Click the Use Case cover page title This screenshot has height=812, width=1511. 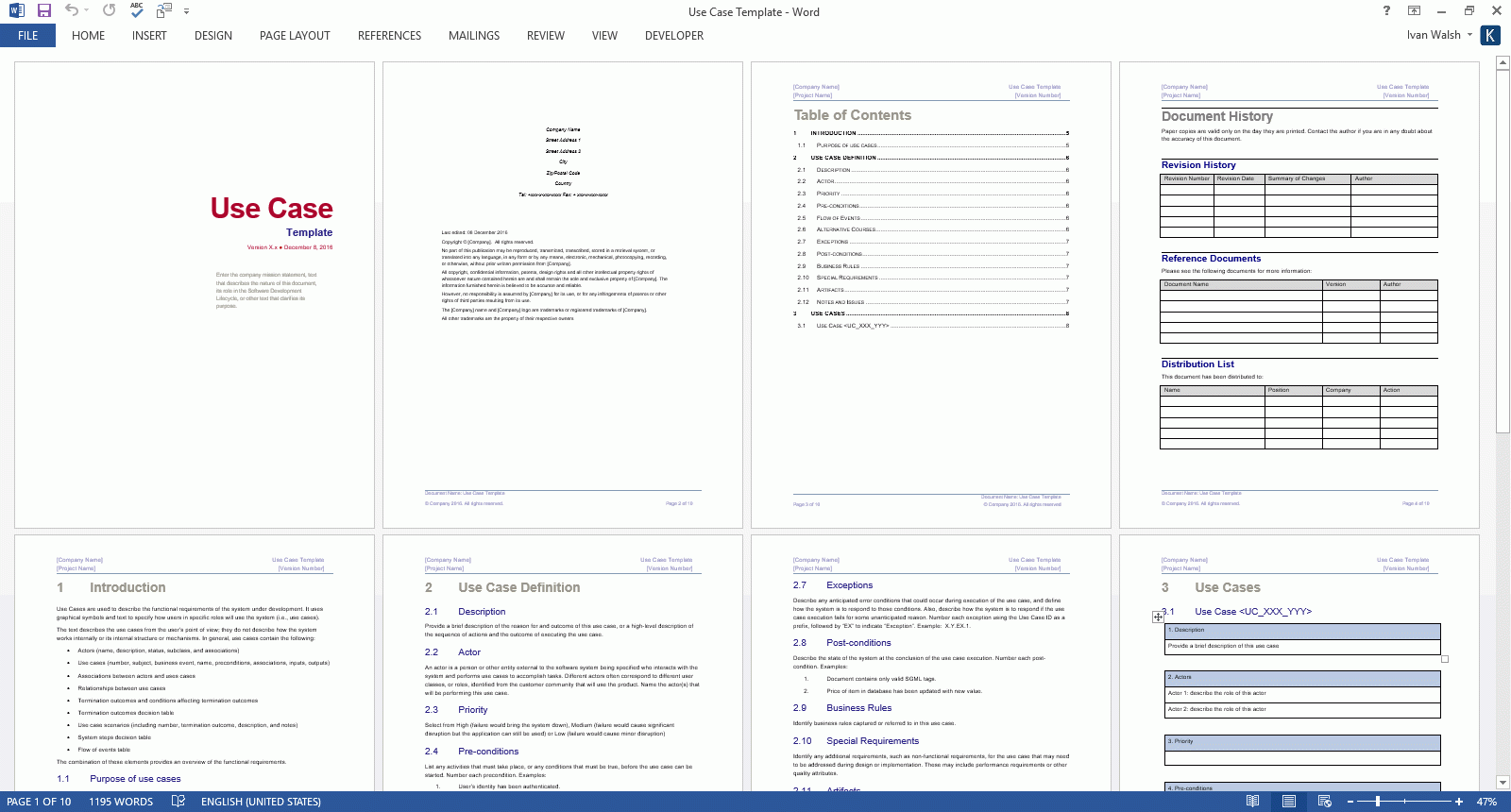[x=271, y=208]
